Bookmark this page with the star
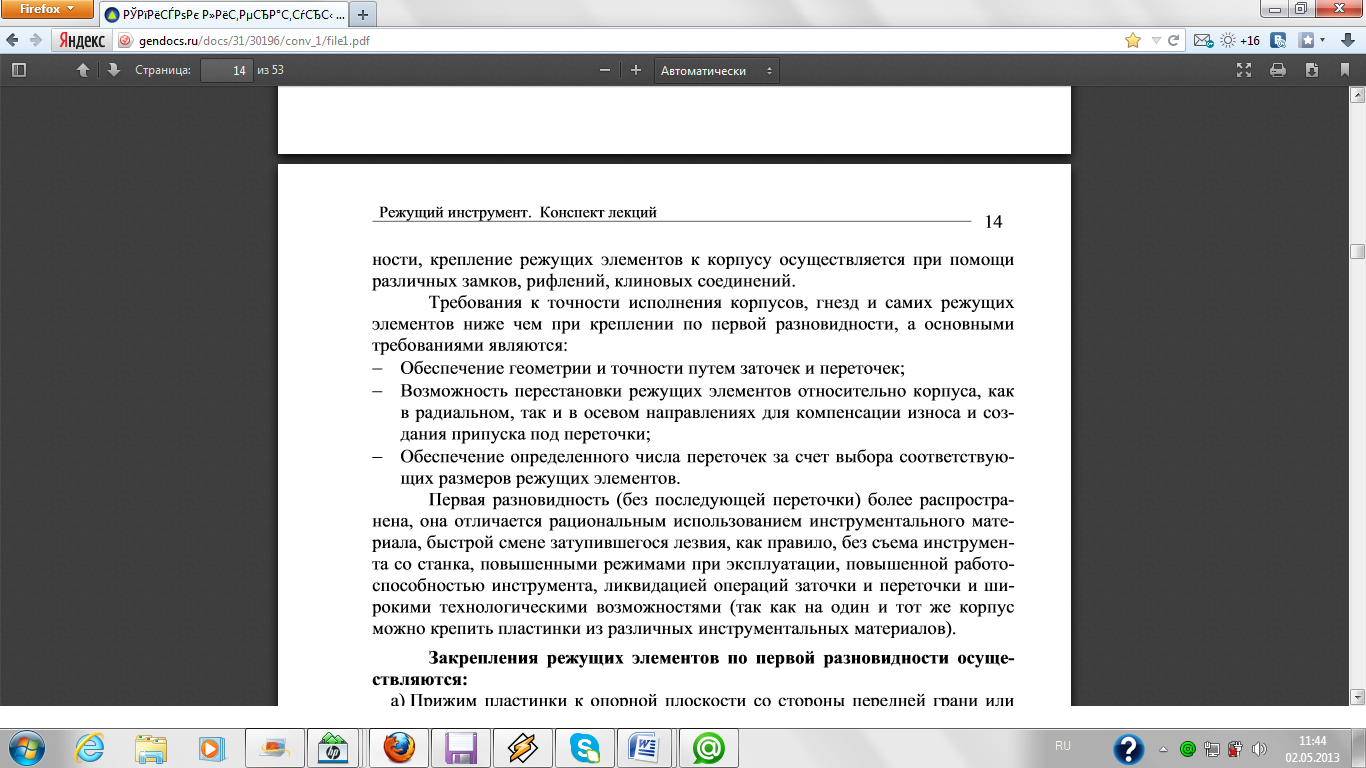Viewport: 1366px width, 768px height. pyautogui.click(x=1132, y=41)
